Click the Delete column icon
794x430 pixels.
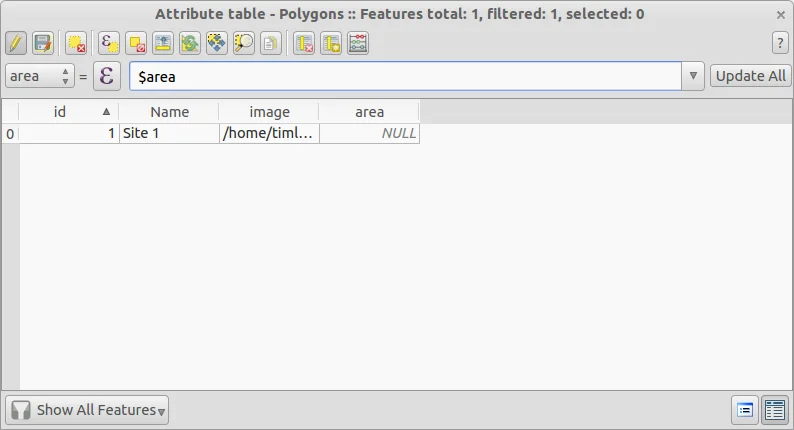(x=305, y=43)
